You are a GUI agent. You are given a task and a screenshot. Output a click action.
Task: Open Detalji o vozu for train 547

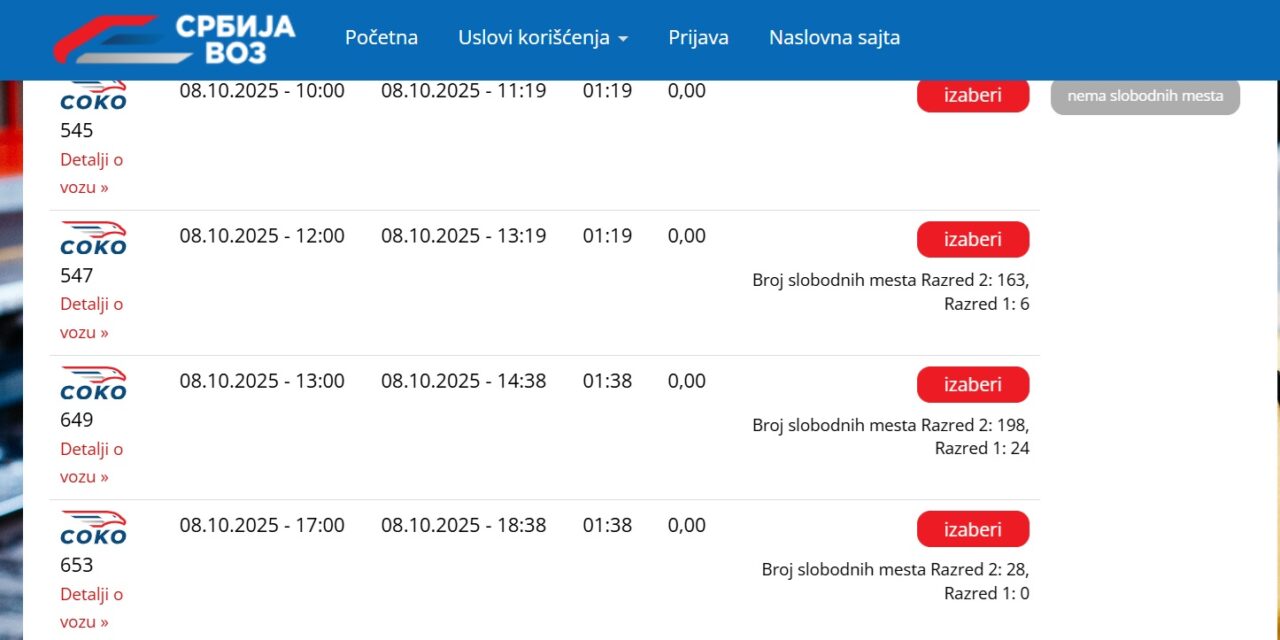click(x=91, y=317)
